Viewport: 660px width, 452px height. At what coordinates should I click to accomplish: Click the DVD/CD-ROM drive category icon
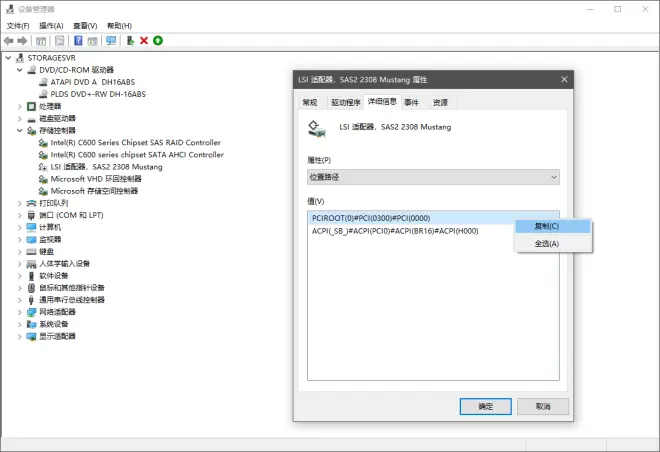(32, 70)
